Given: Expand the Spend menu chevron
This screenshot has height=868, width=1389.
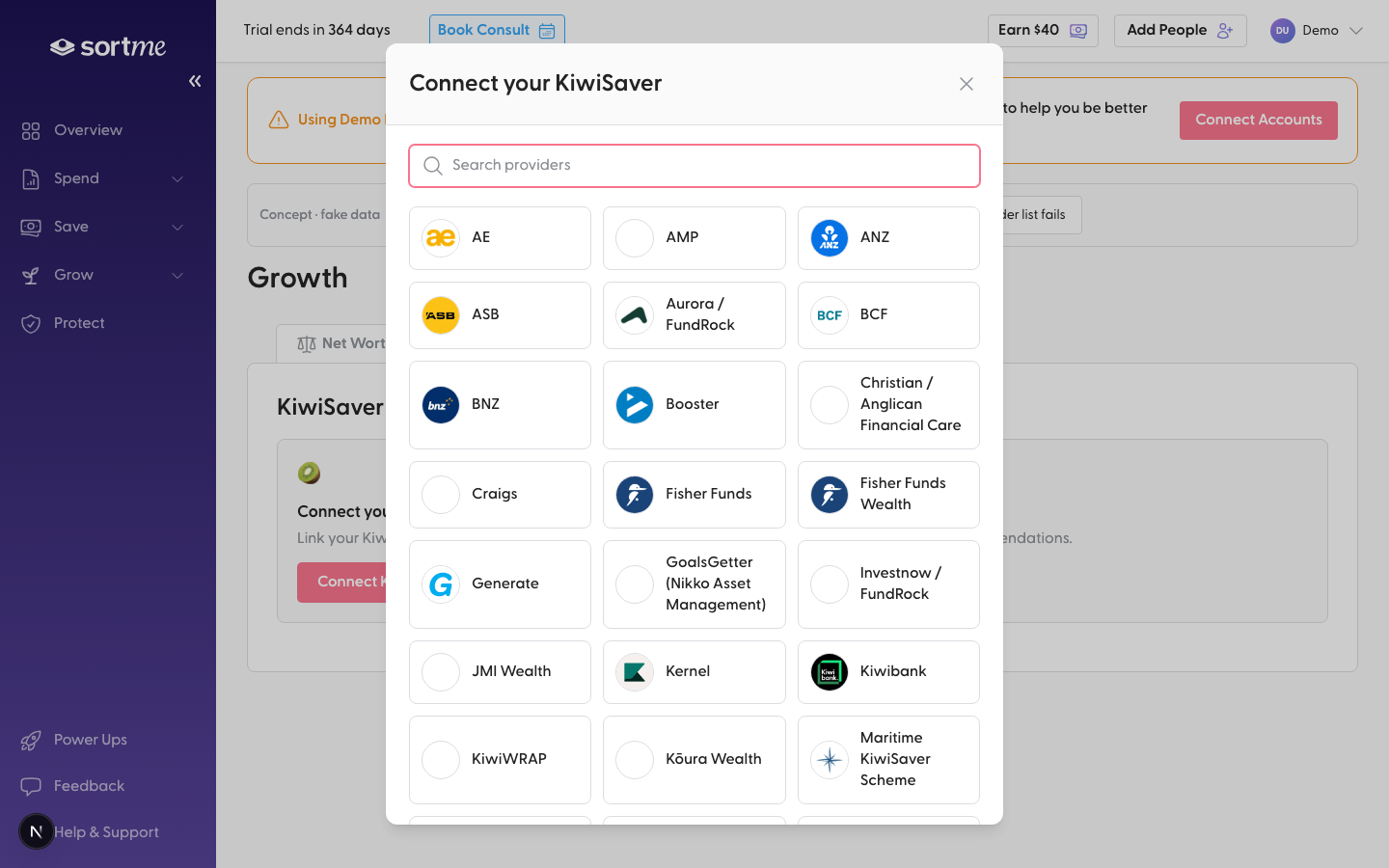Looking at the screenshot, I should click(x=177, y=179).
